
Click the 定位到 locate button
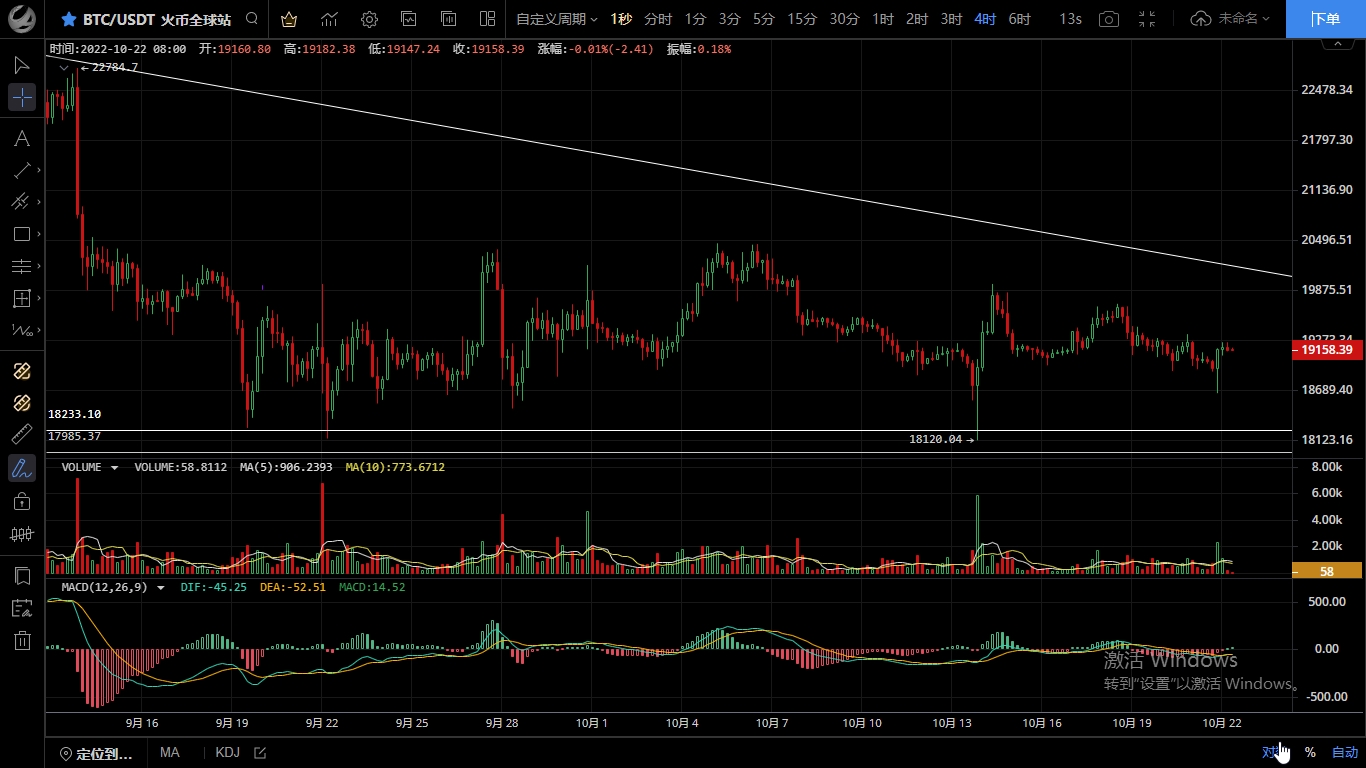click(x=97, y=753)
